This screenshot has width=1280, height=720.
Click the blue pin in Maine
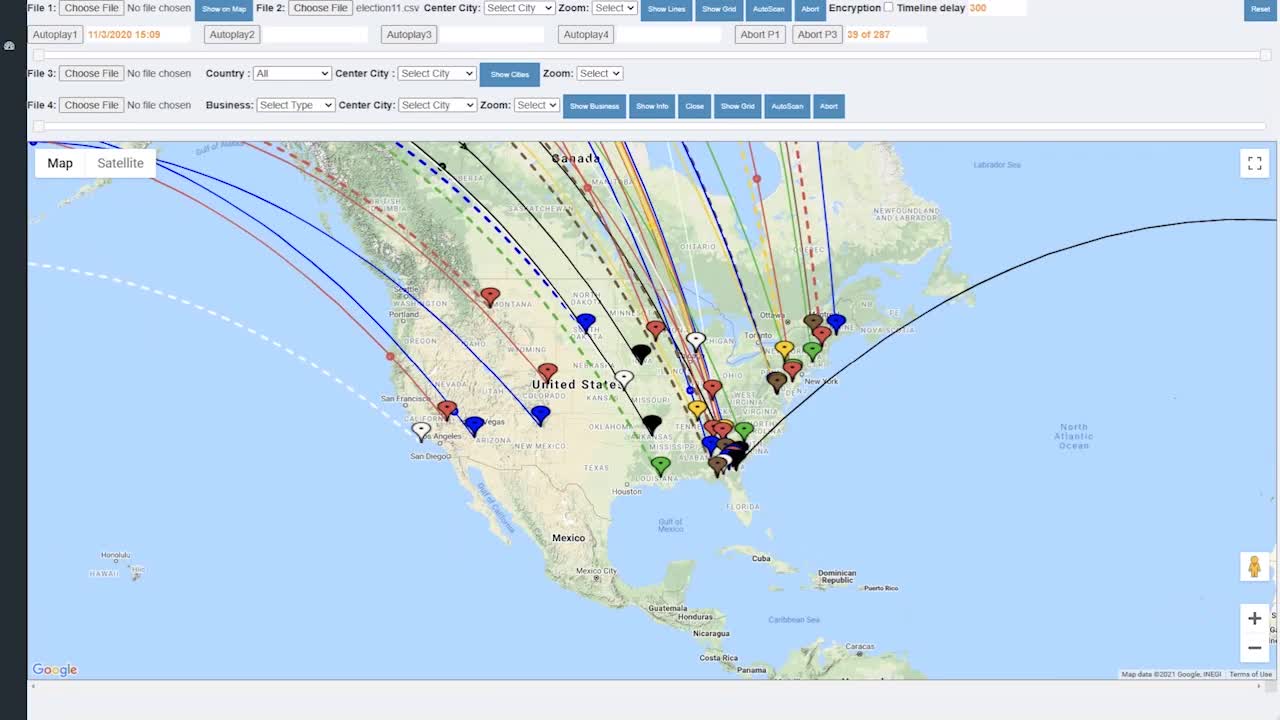click(836, 323)
